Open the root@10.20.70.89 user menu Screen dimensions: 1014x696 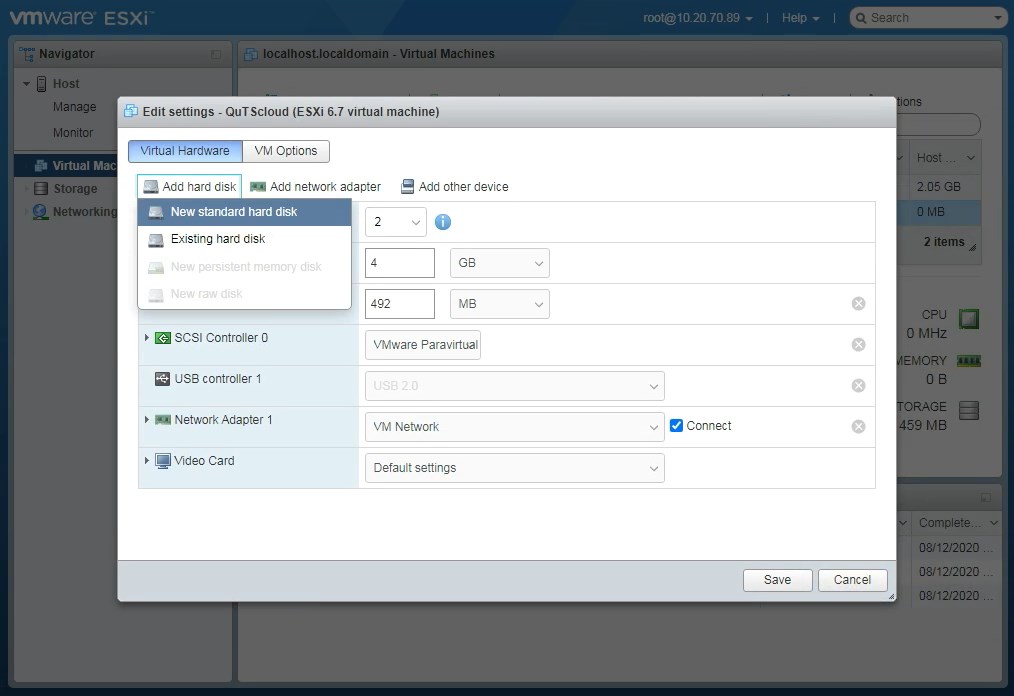click(698, 18)
